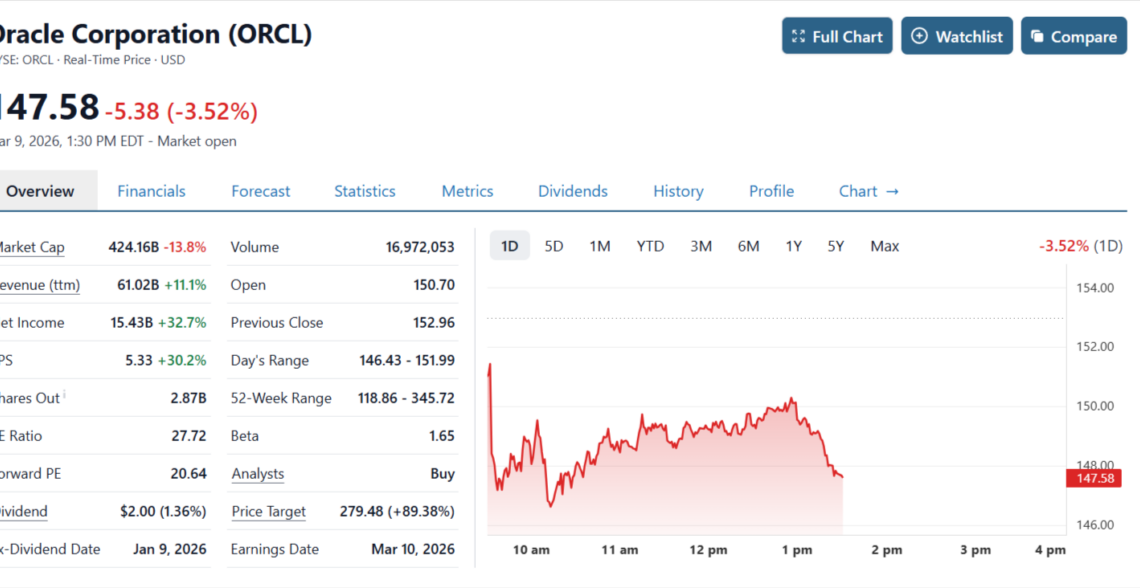Screen dimensions: 1140x588
Task: Click the Oracle Corporation (ORCL) heading
Action: pos(155,34)
